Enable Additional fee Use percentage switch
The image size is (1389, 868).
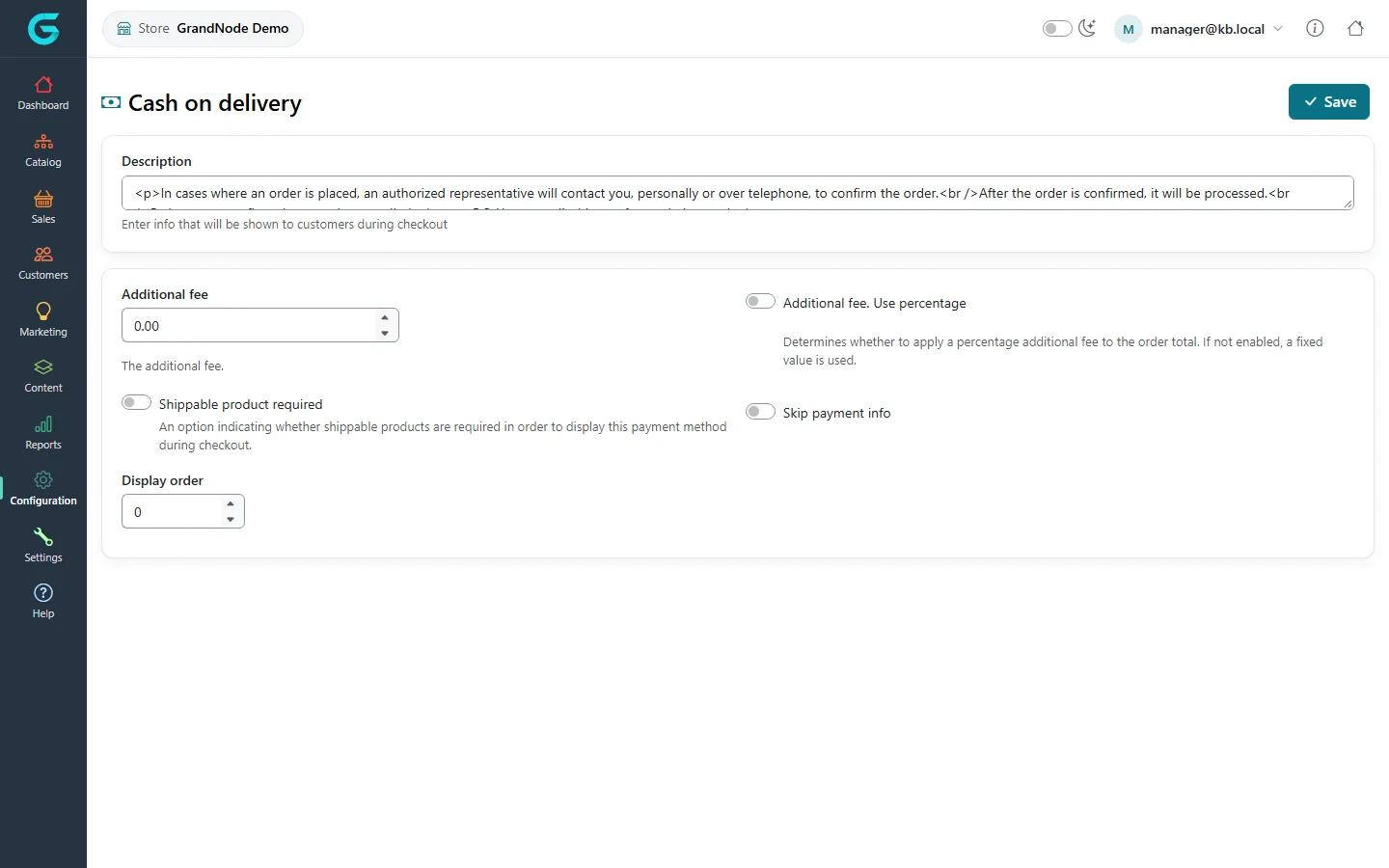[760, 302]
